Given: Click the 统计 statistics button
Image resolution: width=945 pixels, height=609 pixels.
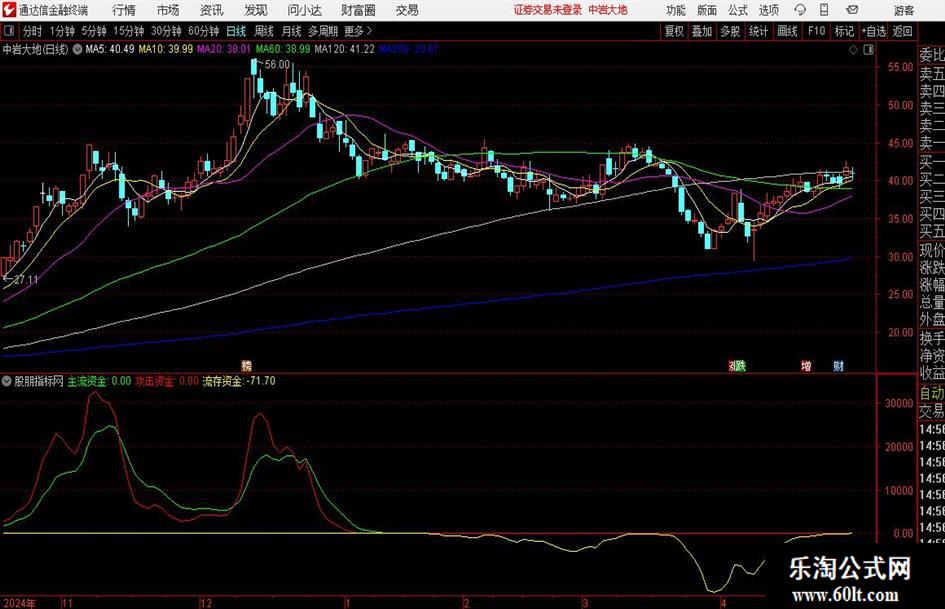Looking at the screenshot, I should (x=758, y=31).
